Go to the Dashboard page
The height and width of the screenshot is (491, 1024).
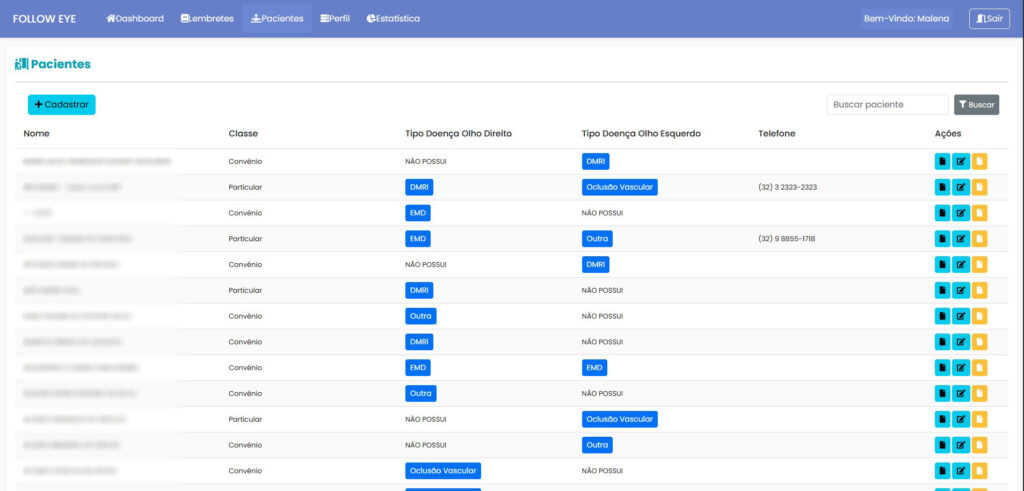click(135, 19)
